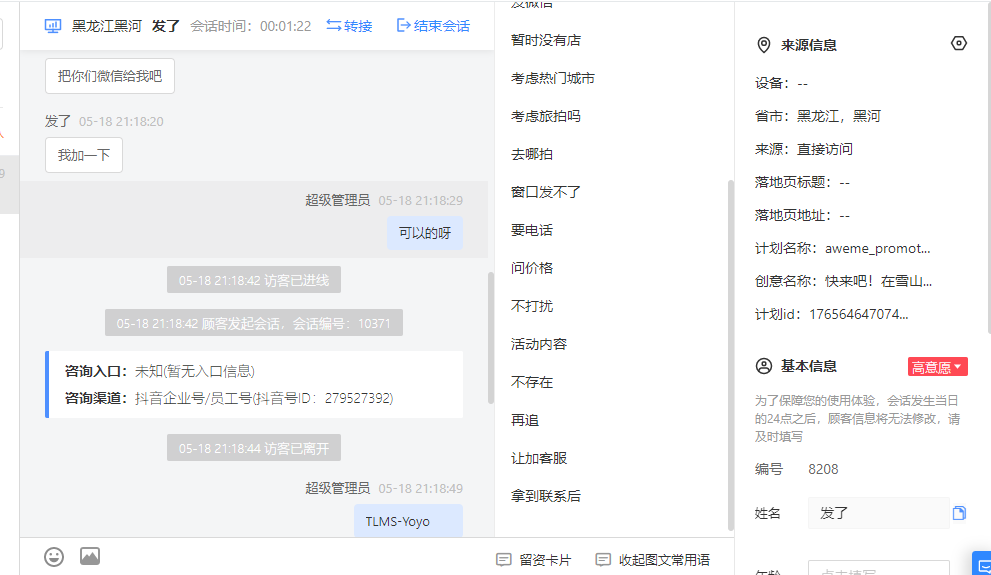
Task: Click the system notice 访客已离开
Action: 253,448
